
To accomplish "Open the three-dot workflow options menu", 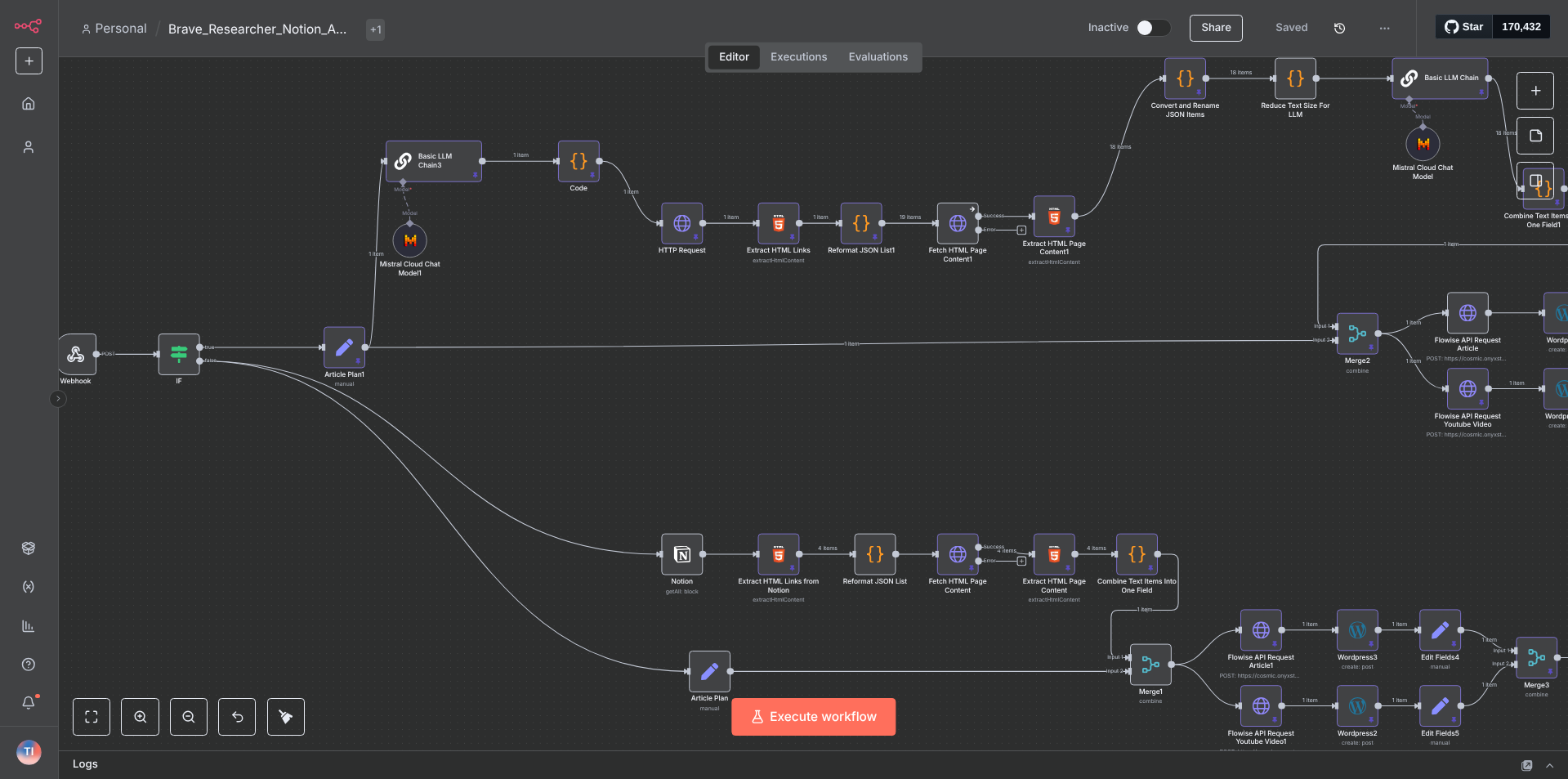I will [1384, 28].
